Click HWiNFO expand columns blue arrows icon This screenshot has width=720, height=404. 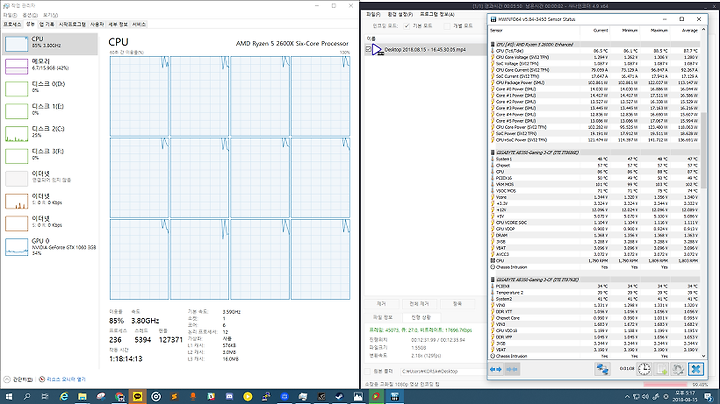[x=495, y=369]
